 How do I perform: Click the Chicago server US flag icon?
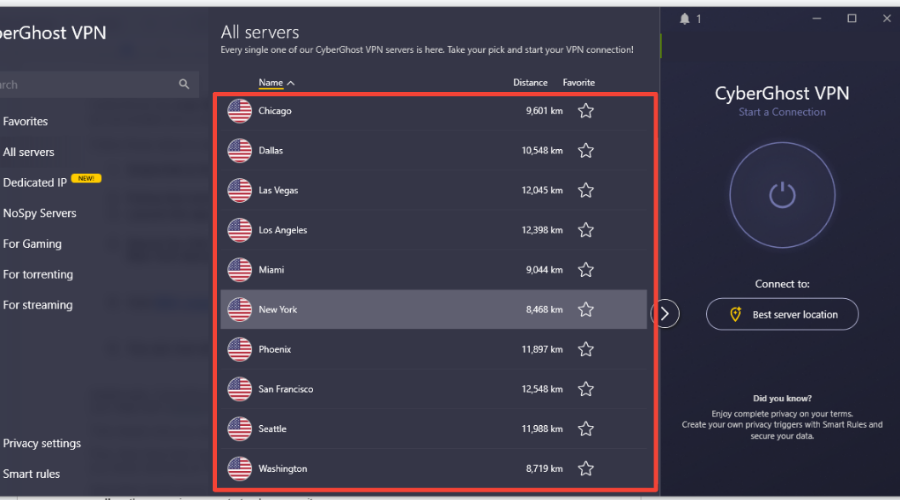(239, 111)
